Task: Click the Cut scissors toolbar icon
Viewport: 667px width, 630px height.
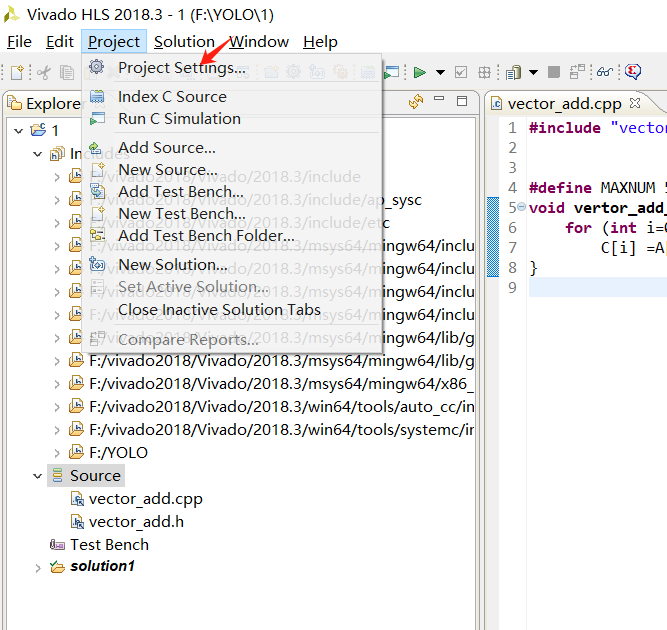Action: click(44, 72)
